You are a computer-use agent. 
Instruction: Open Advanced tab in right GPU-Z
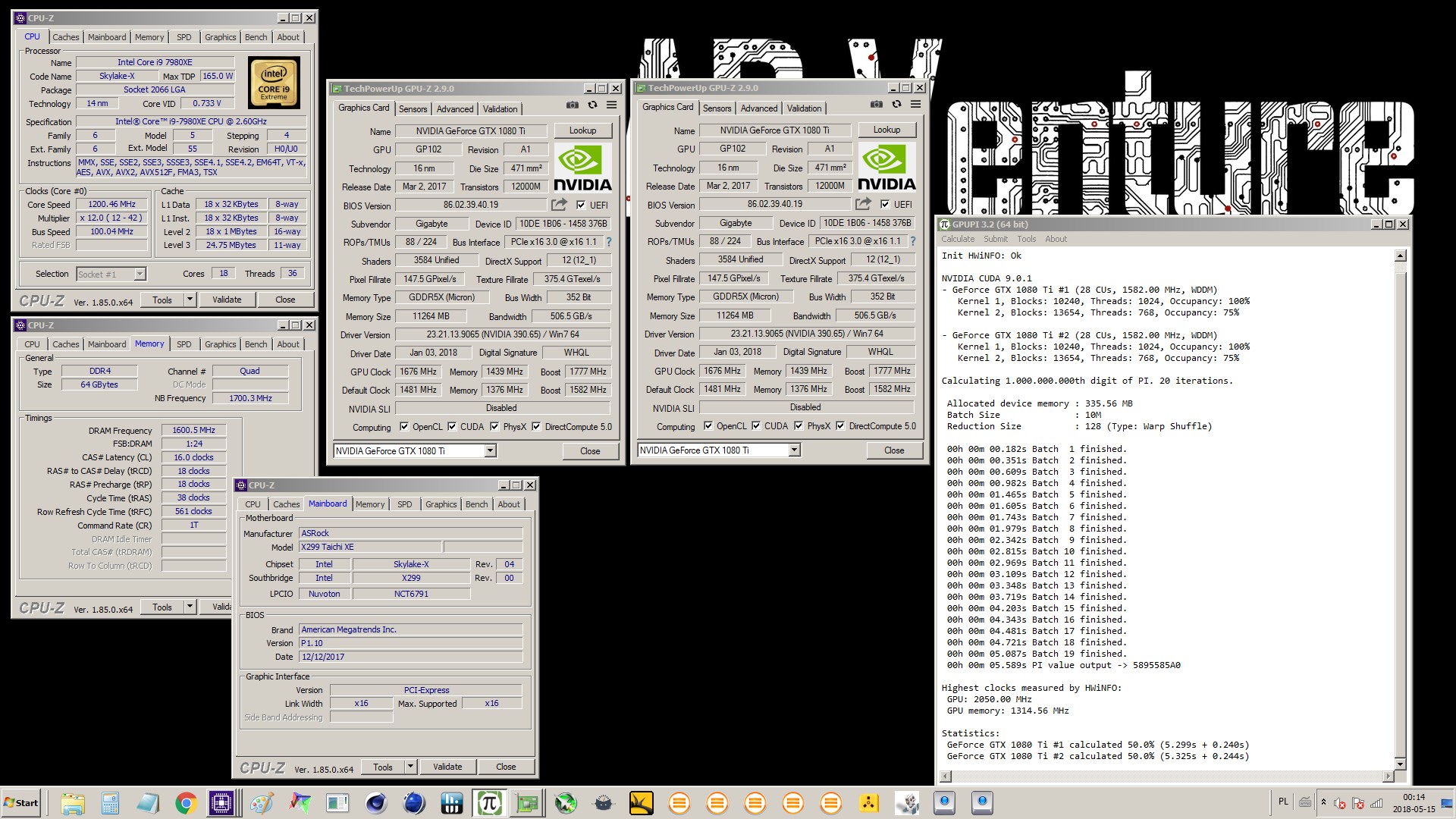(x=759, y=108)
